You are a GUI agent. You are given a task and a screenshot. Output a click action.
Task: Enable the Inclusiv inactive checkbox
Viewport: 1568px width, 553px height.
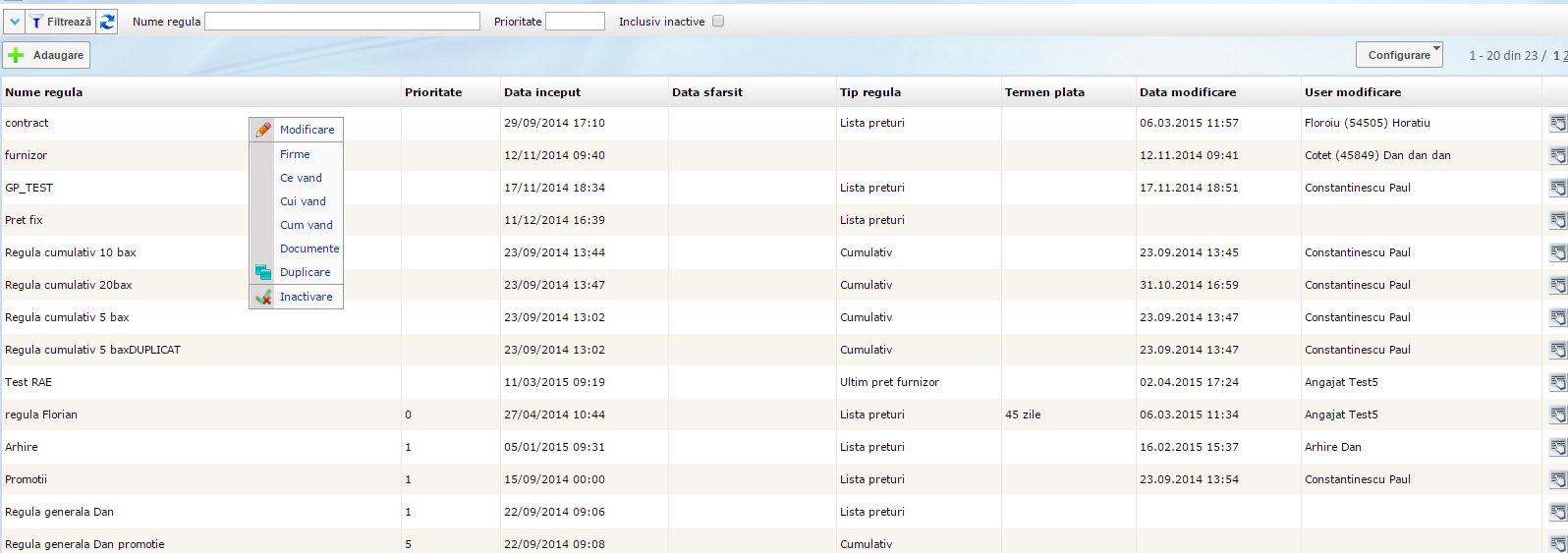[718, 22]
